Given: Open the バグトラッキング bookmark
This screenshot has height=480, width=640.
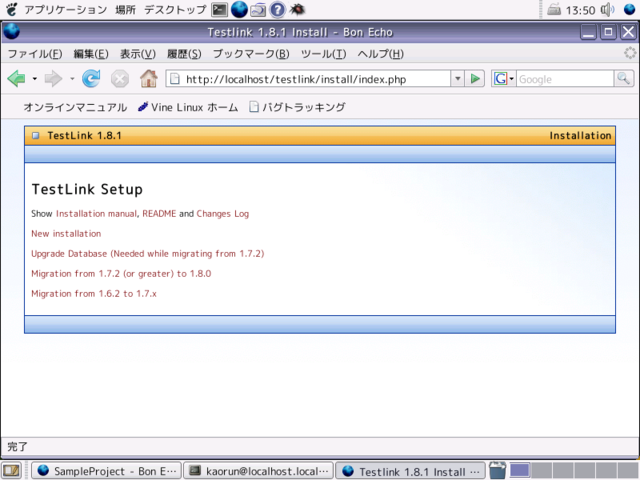Looking at the screenshot, I should 297,107.
